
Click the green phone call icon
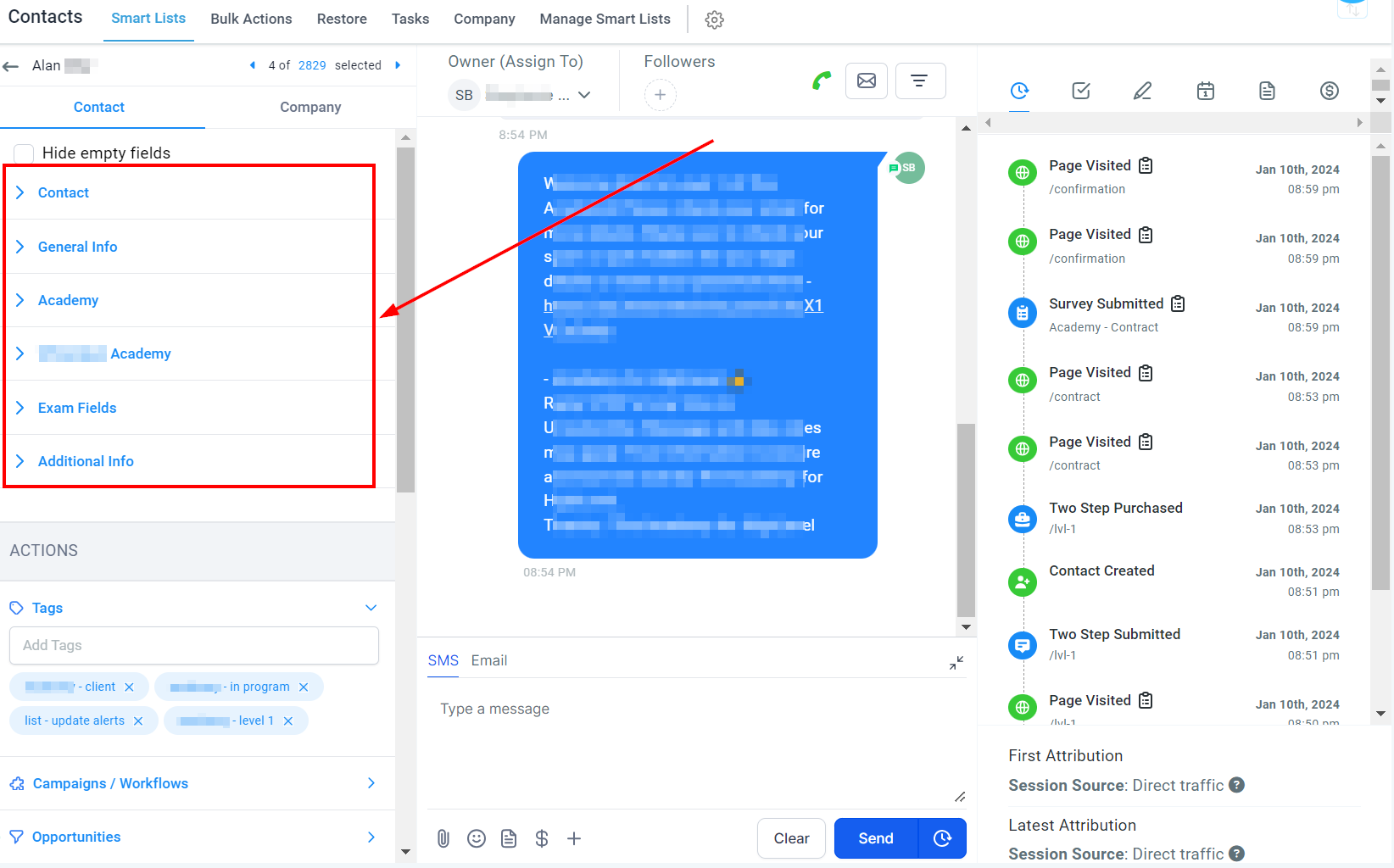pyautogui.click(x=821, y=81)
